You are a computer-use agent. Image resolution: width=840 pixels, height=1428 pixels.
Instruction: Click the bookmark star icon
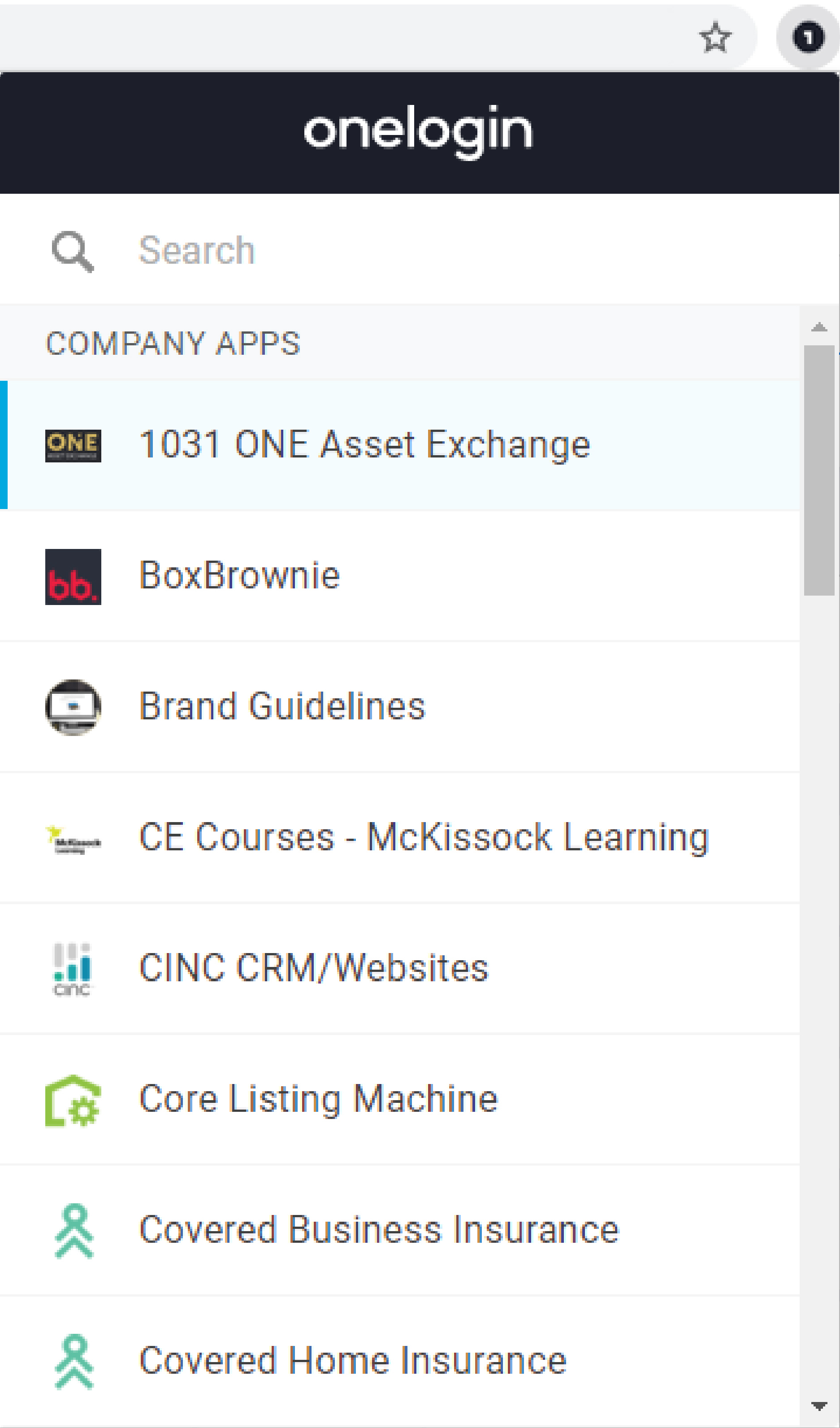(715, 38)
